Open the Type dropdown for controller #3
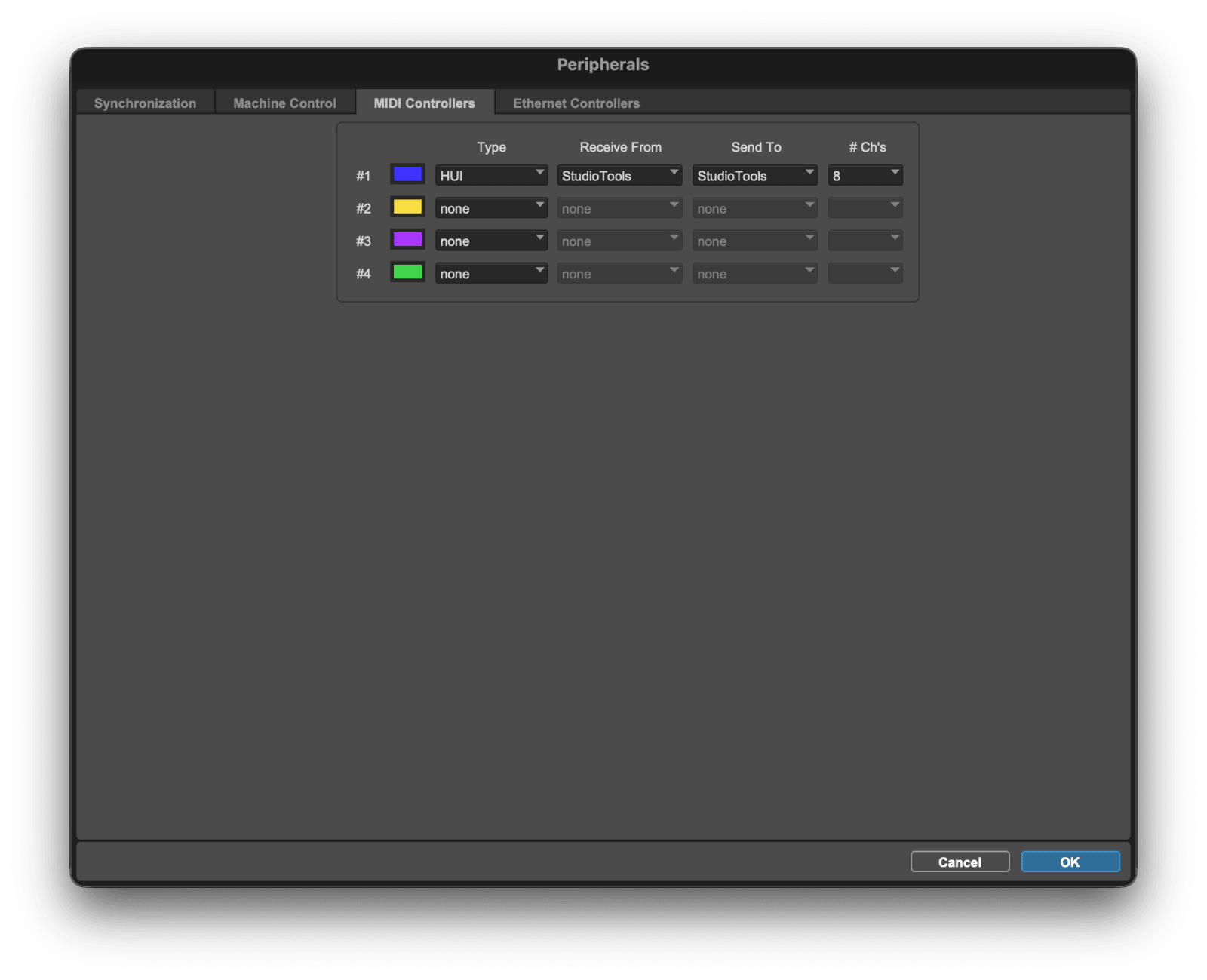 click(x=491, y=241)
